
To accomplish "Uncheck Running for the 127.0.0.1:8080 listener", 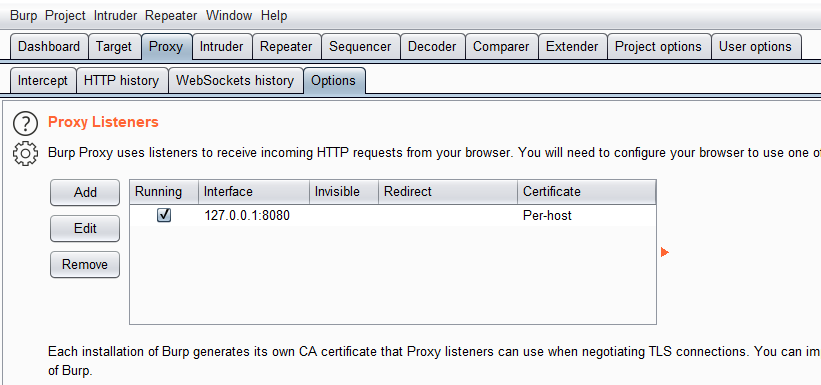I will 164,215.
